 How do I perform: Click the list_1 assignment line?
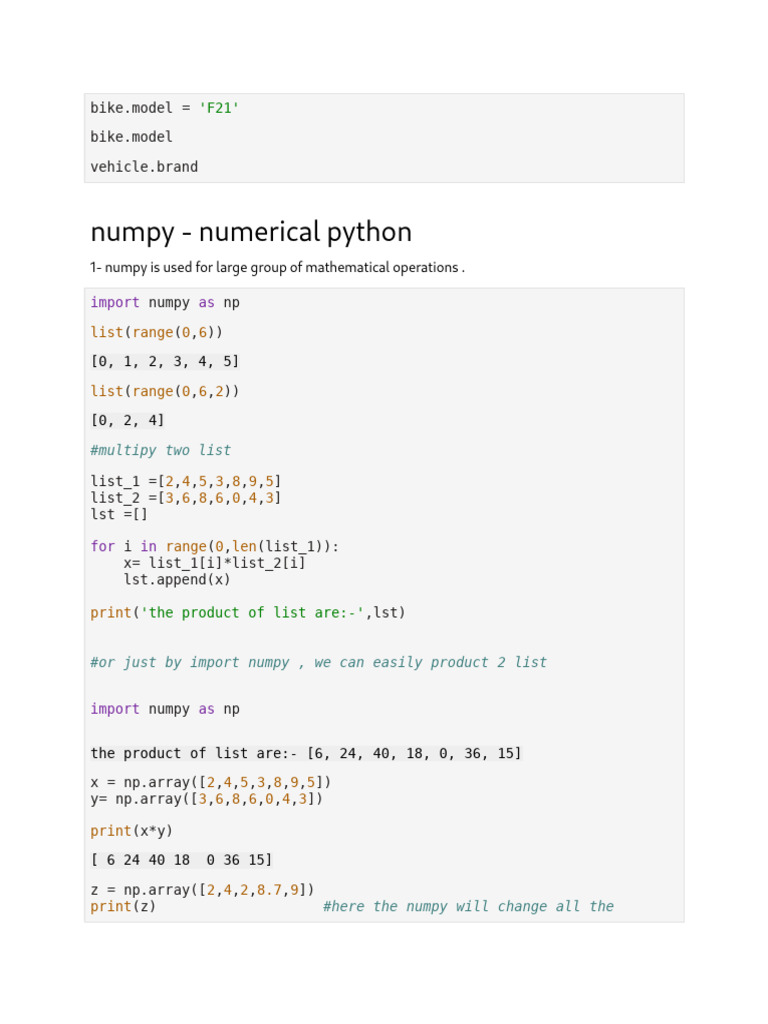coord(186,481)
